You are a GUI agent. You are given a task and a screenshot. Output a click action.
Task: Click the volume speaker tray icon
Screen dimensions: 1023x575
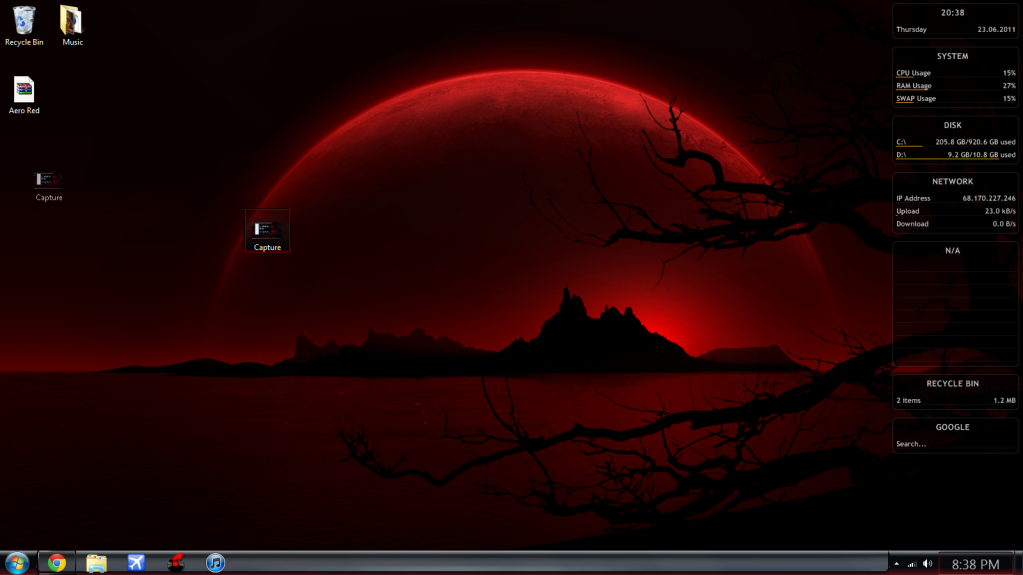point(927,564)
